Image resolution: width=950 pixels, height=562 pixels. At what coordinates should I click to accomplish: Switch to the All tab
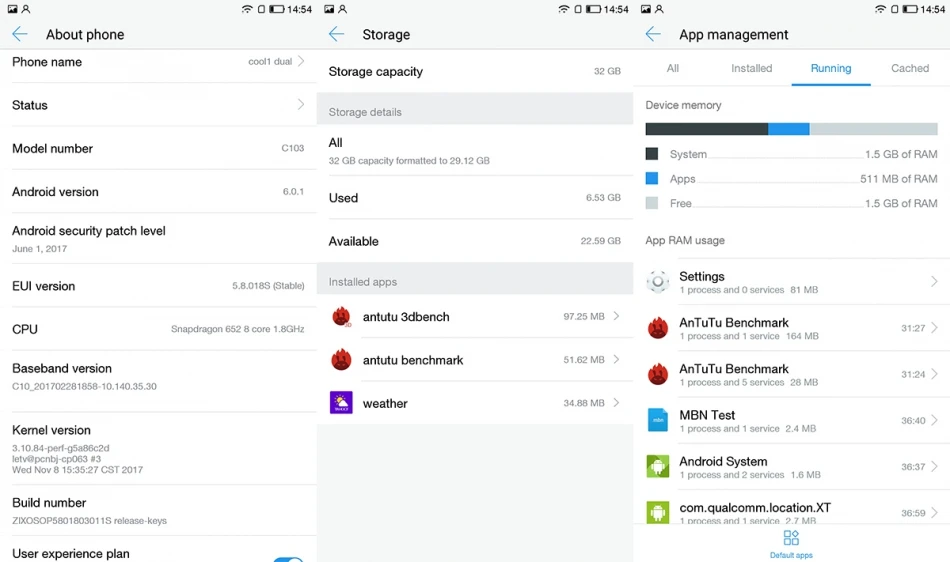(x=673, y=68)
